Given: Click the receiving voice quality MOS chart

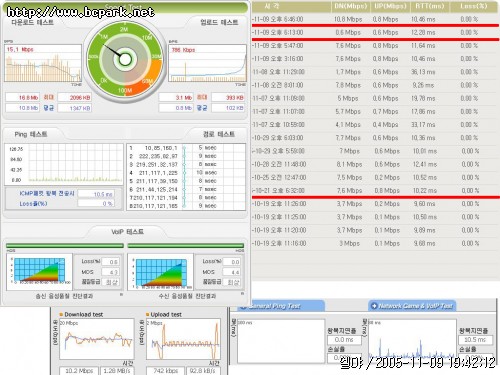Looking at the screenshot, I should click(x=161, y=271).
